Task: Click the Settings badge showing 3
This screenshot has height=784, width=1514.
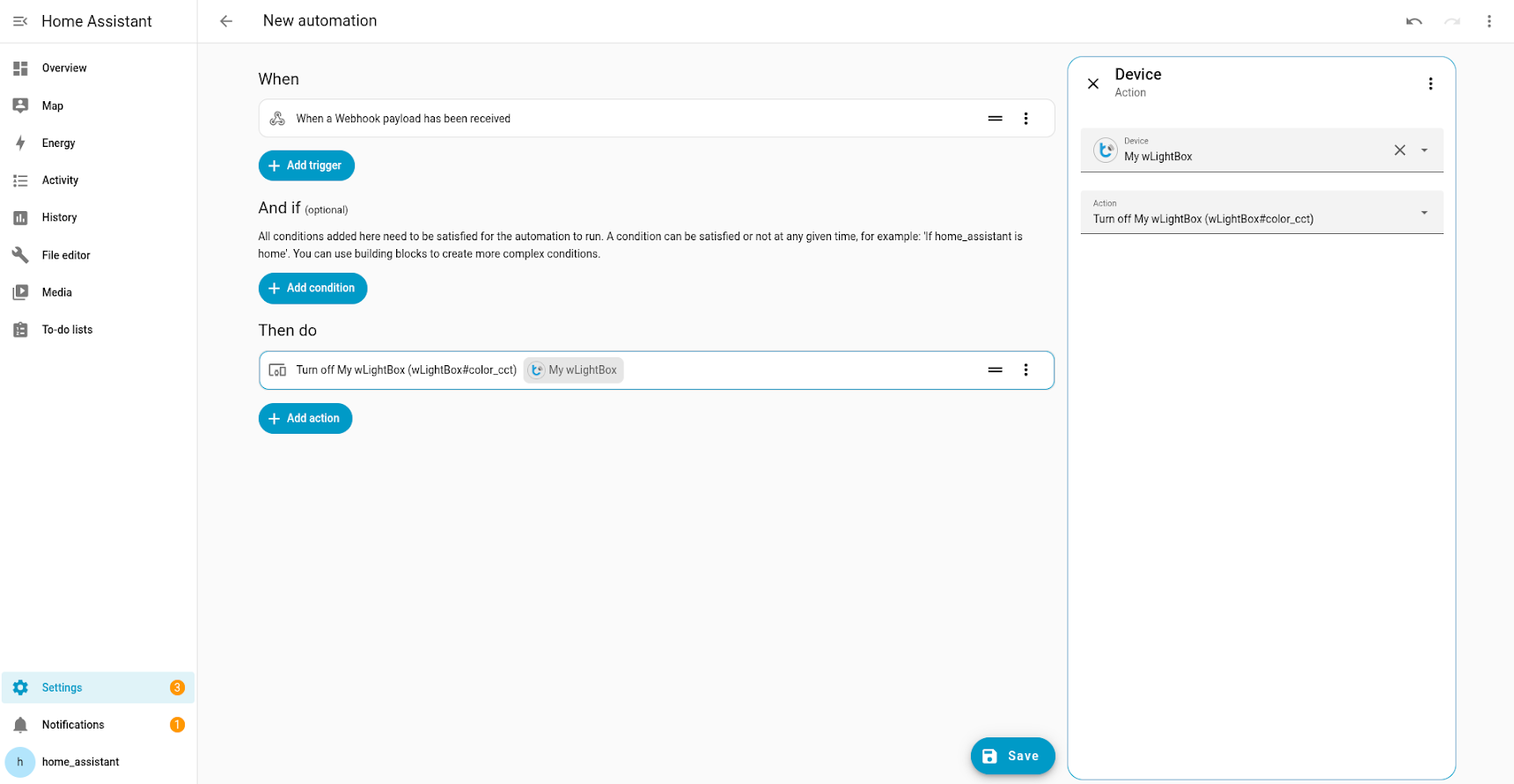Action: coord(177,687)
